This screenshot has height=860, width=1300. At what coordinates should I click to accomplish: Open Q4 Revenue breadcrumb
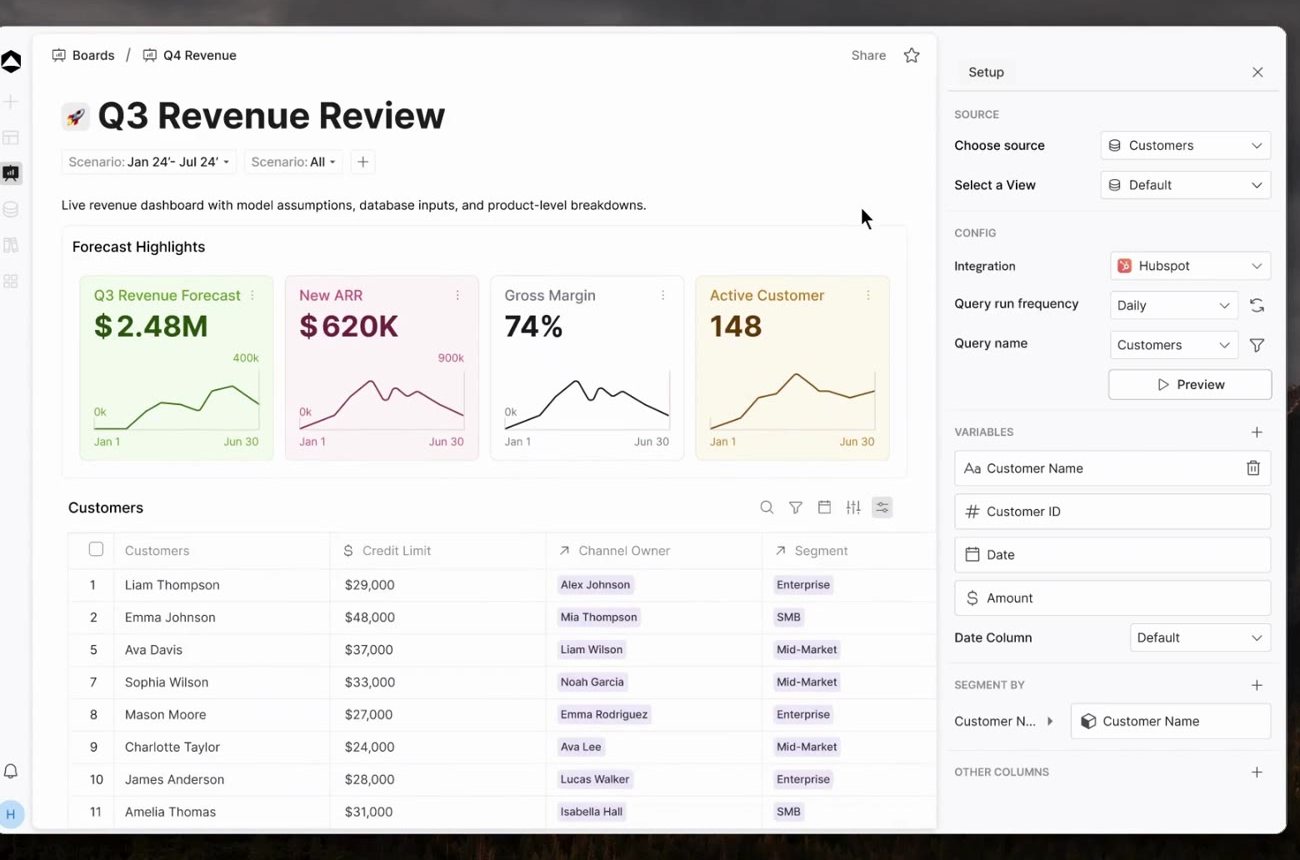click(190, 55)
